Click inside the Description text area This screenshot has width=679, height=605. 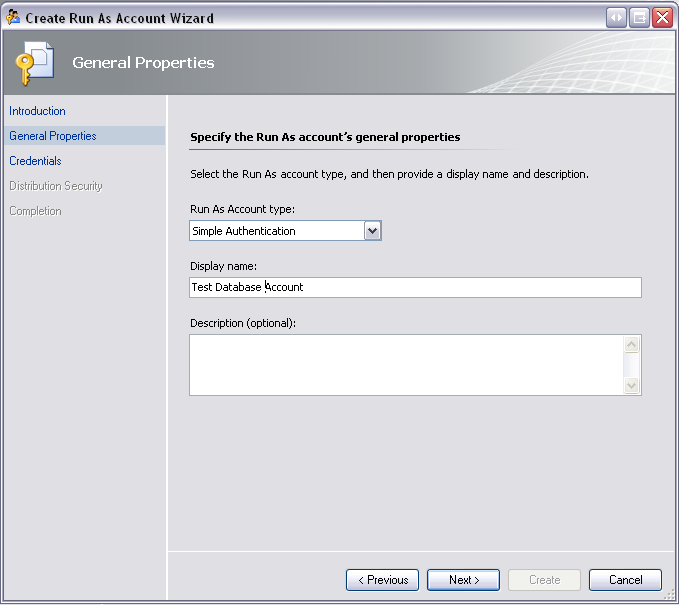pos(407,365)
